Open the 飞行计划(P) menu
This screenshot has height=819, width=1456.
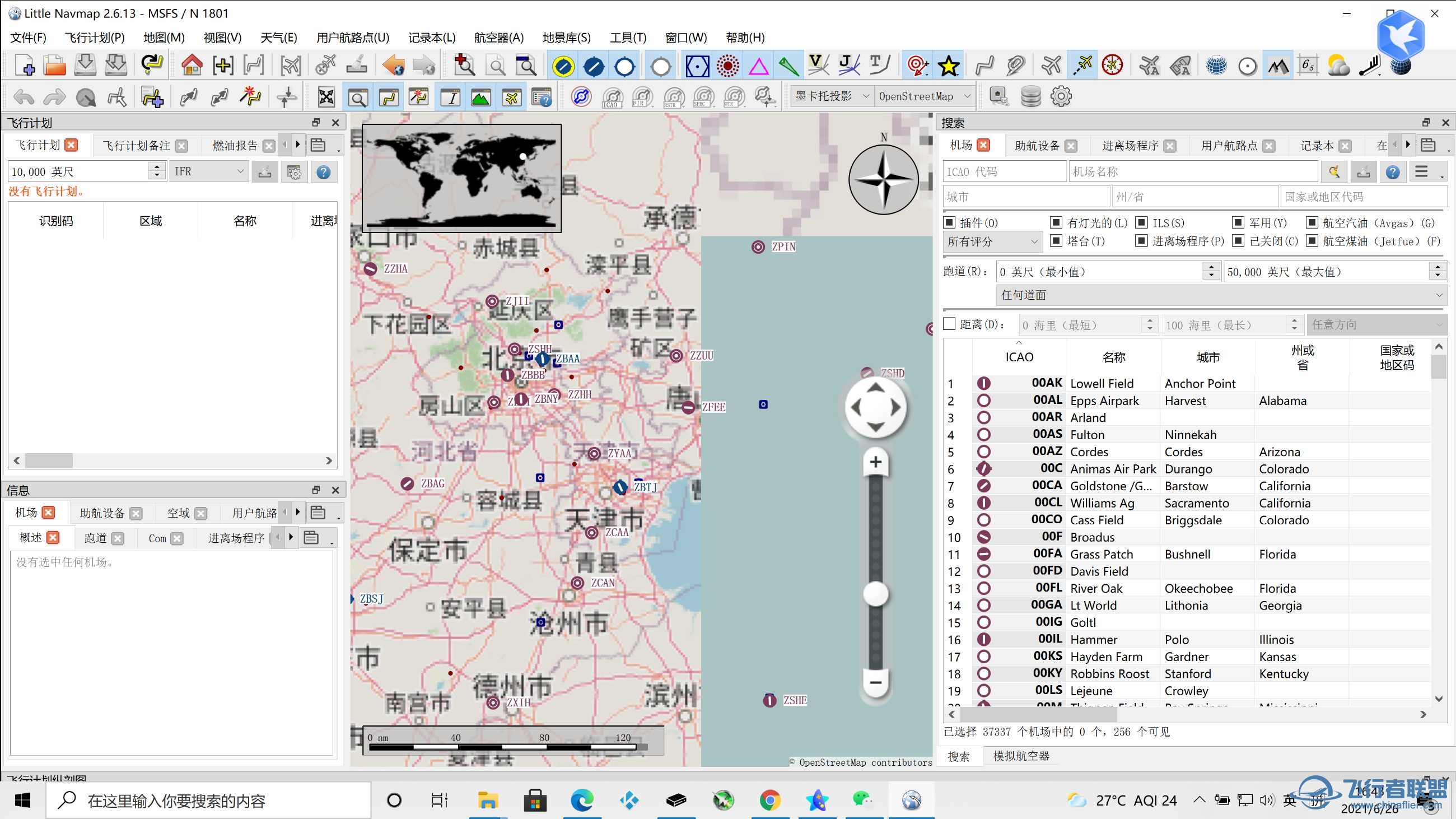click(x=95, y=38)
